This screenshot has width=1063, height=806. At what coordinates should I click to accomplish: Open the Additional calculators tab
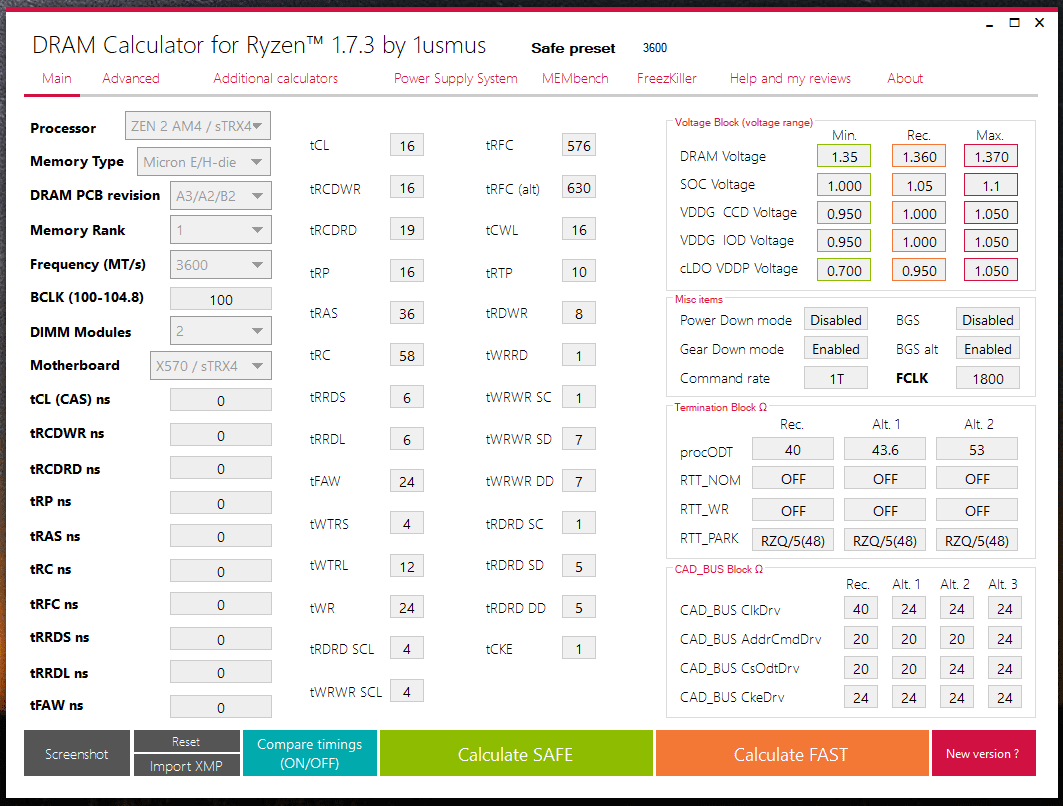coord(275,79)
